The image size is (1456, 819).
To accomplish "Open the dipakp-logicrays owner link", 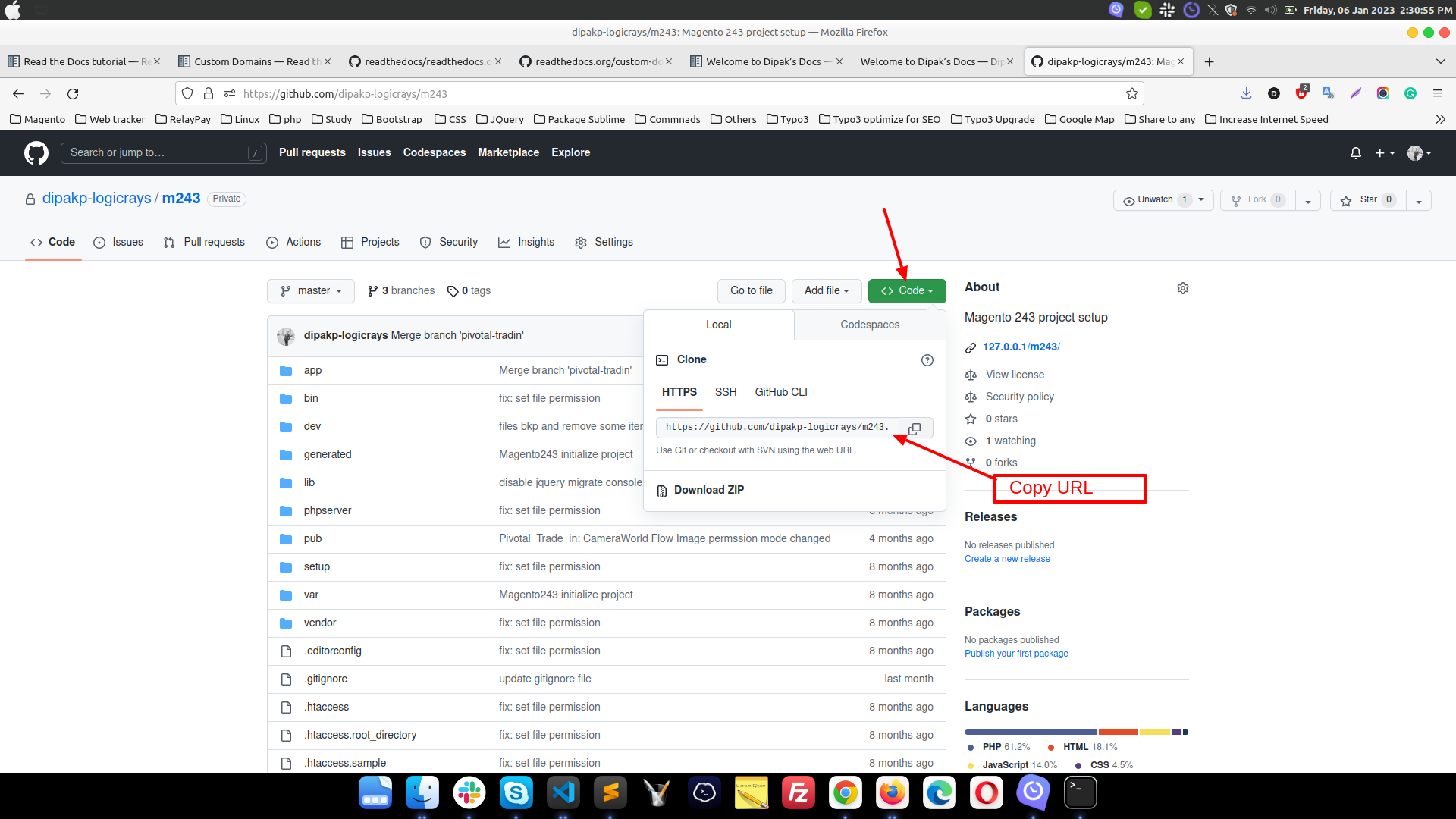I will [96, 199].
